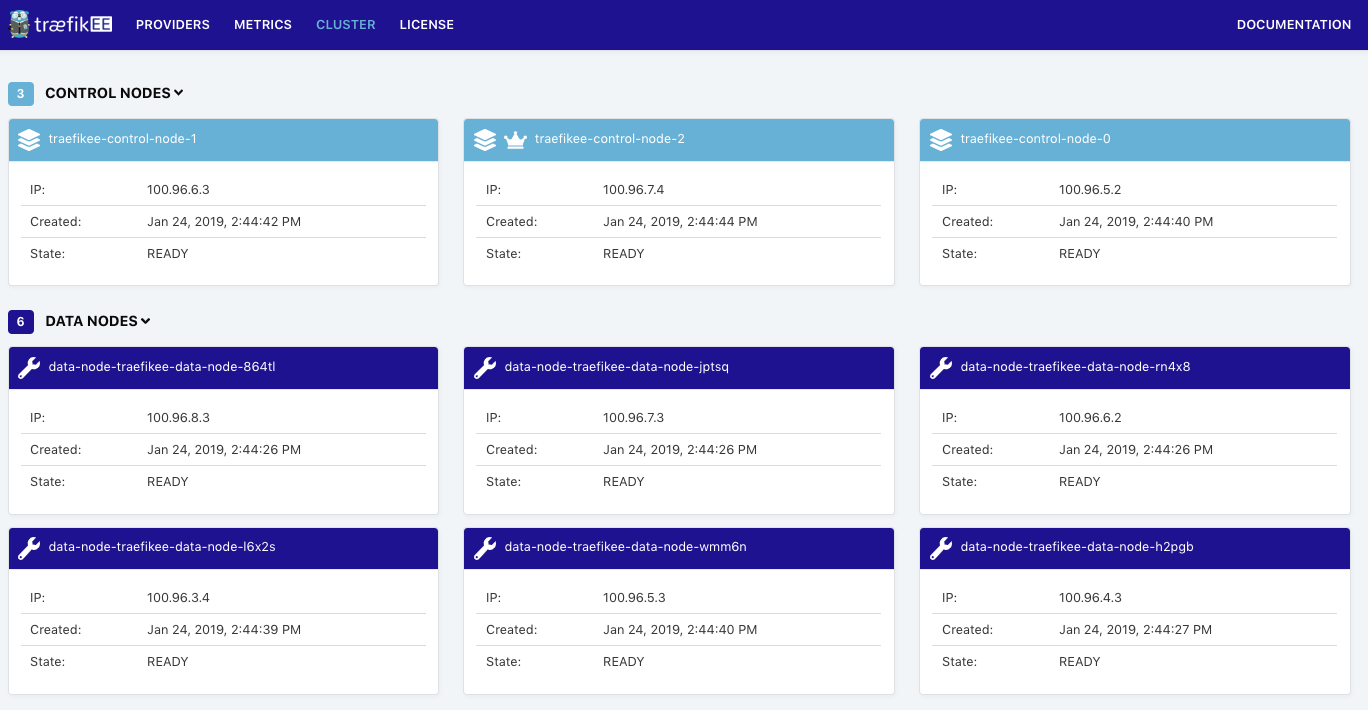Click the wrench icon on data-node-864tl
1368x710 pixels.
pos(29,368)
